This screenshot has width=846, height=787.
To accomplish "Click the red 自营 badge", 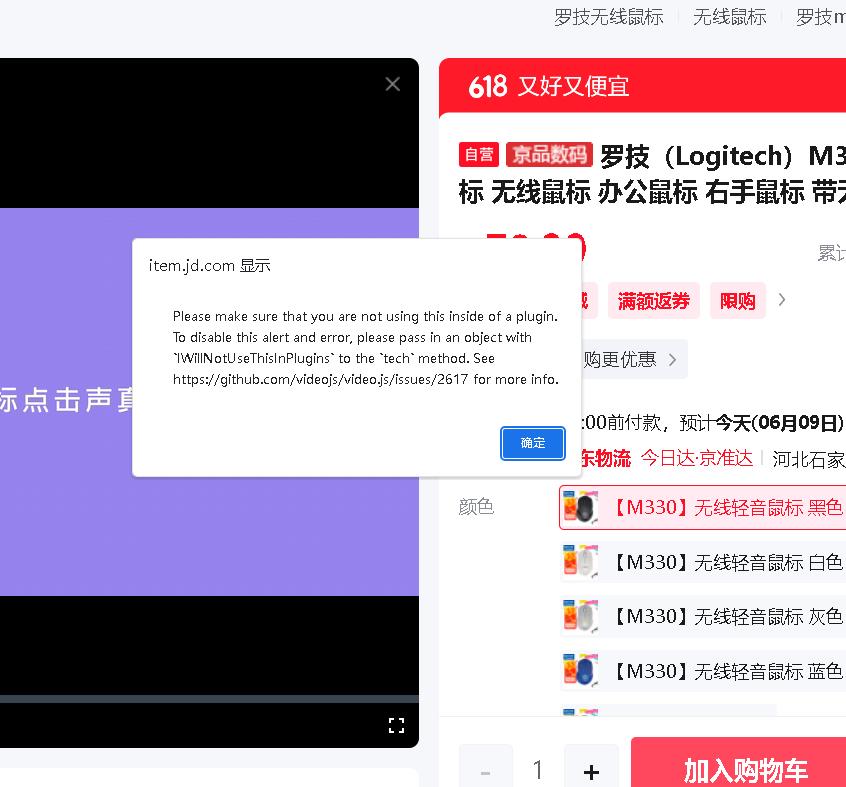I will coord(479,155).
